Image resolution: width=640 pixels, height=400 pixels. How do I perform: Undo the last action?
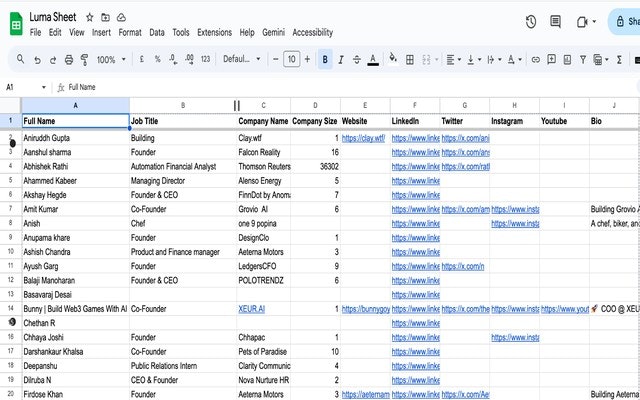(x=37, y=60)
